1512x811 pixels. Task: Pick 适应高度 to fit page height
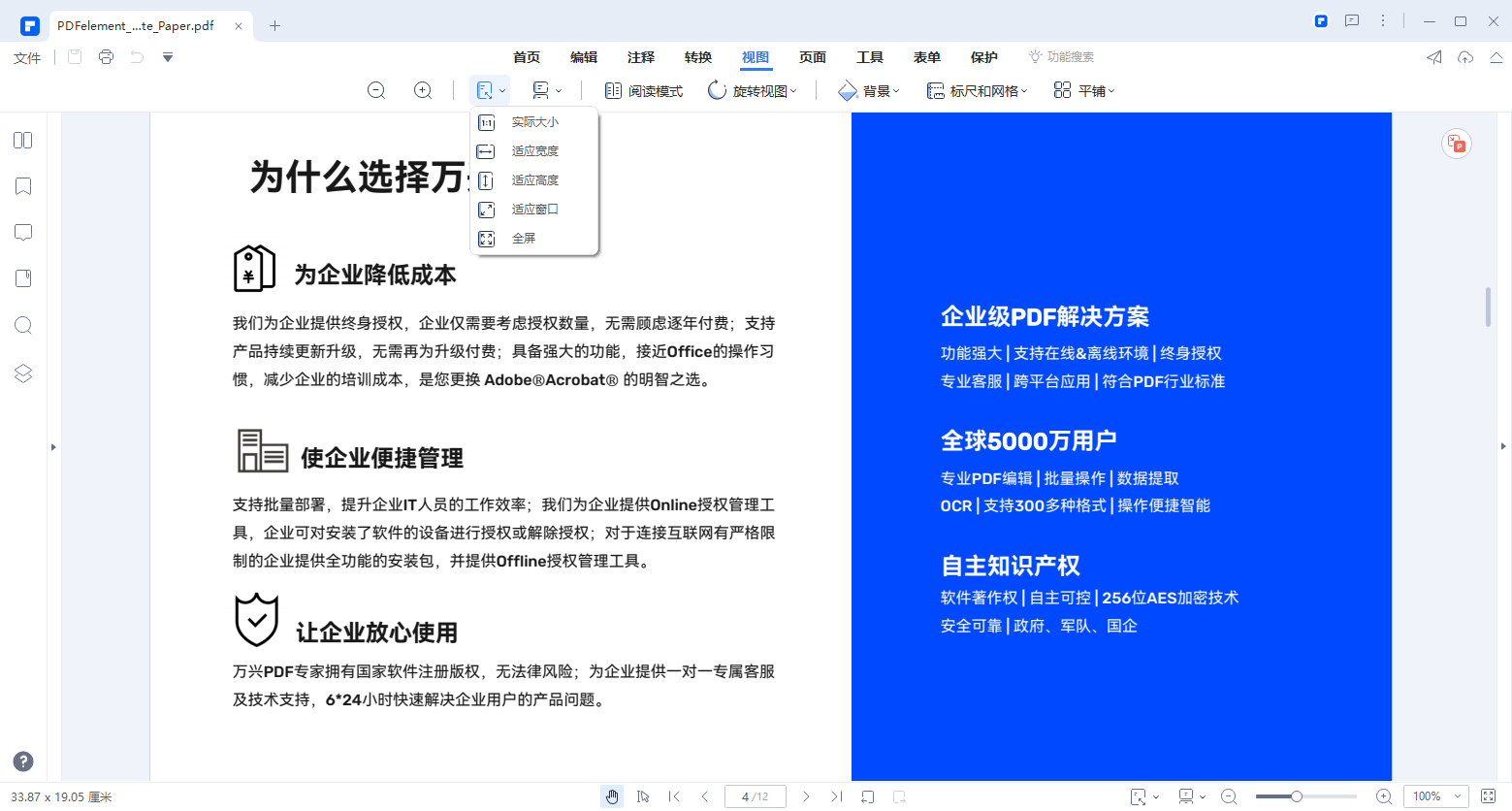[x=534, y=179]
